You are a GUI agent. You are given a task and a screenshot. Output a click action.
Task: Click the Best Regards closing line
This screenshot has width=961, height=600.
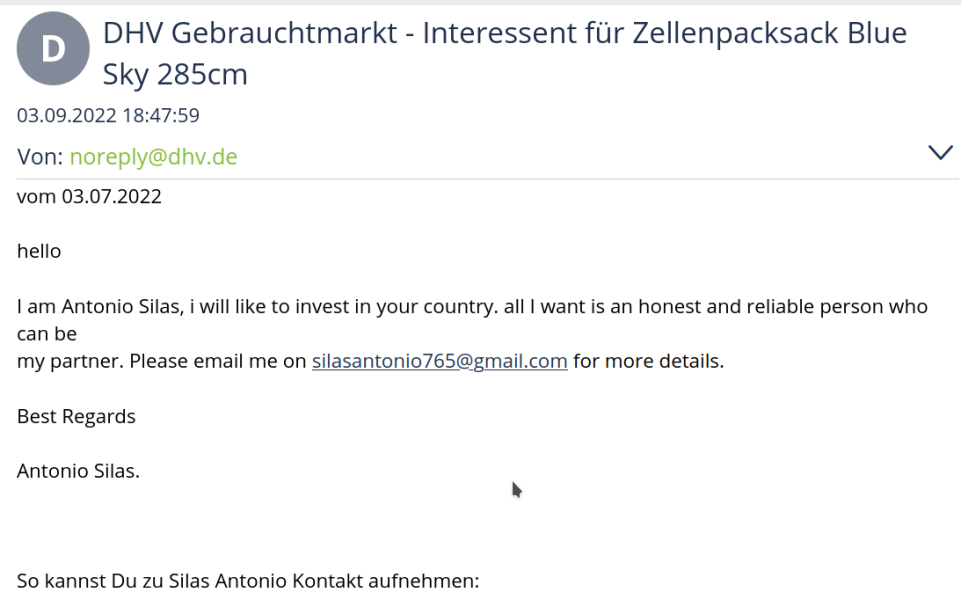tap(76, 416)
